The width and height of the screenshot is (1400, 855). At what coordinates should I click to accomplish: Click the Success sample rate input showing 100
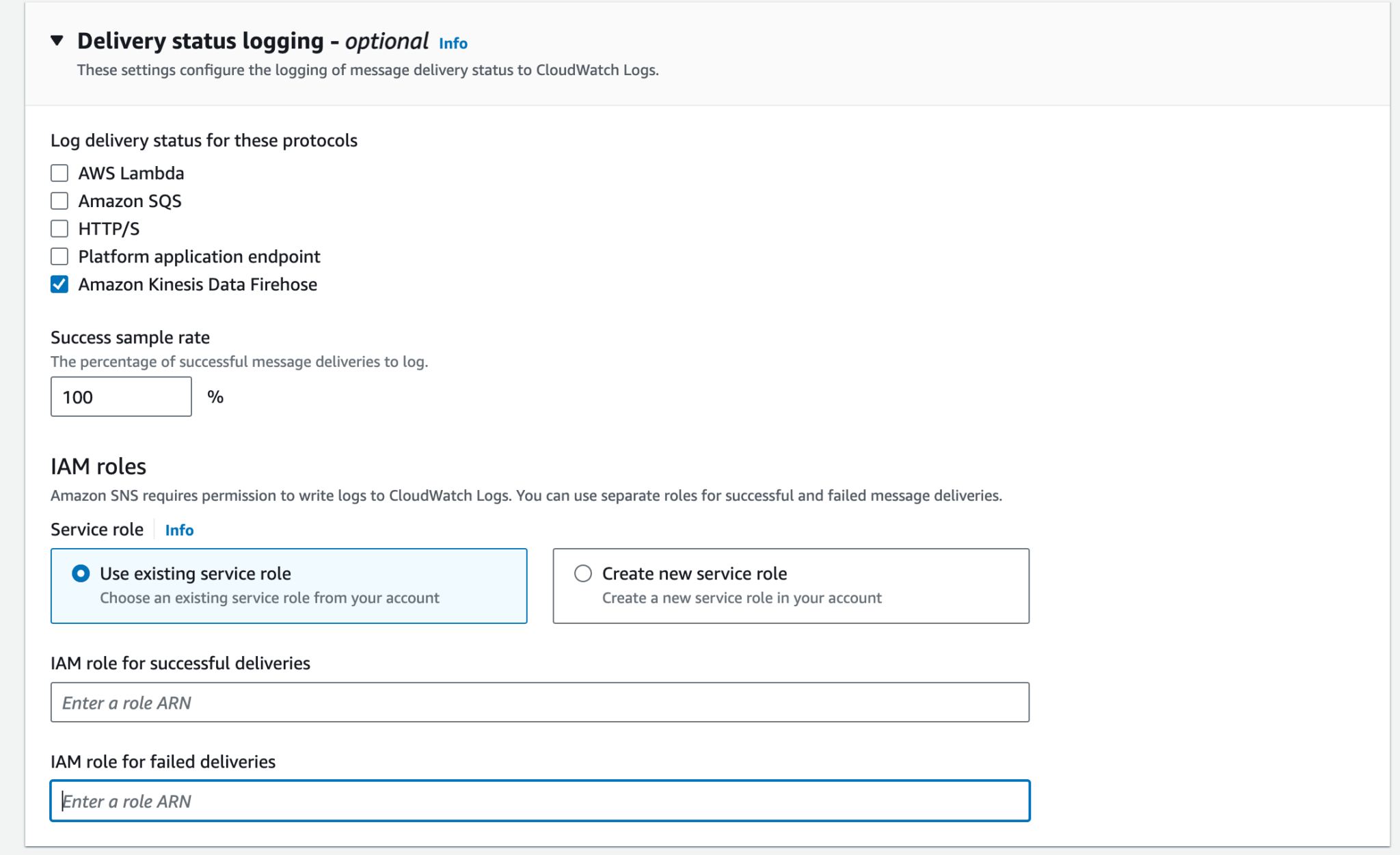tap(120, 396)
